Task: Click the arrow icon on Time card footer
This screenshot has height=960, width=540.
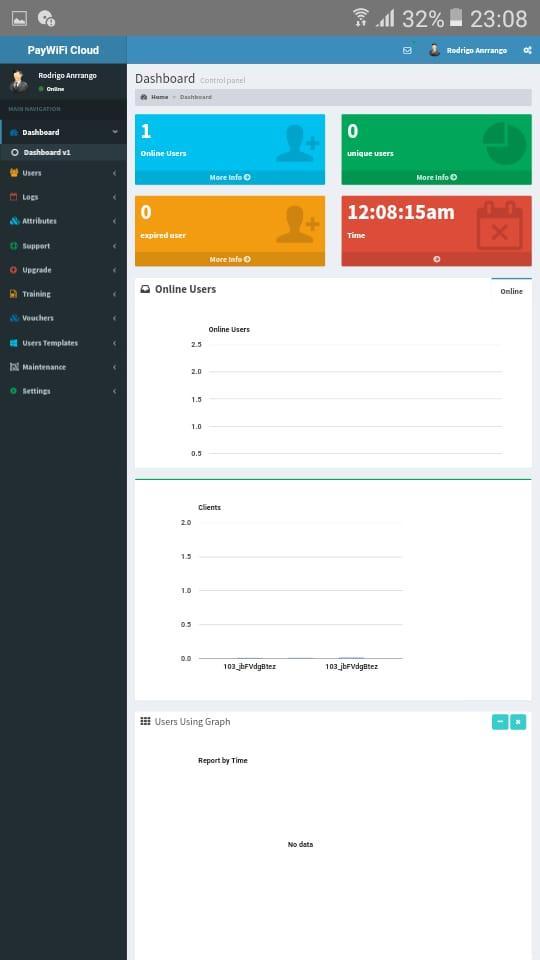Action: tap(437, 259)
